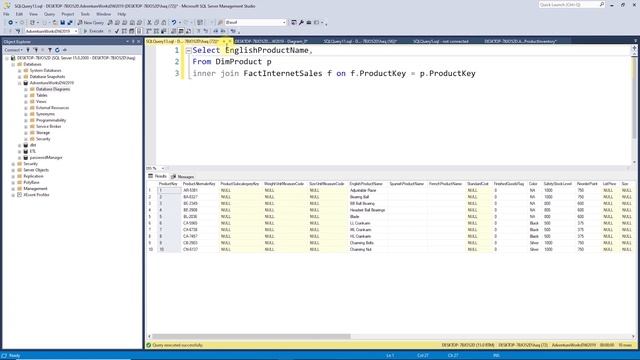
Task: Click the pin icon on Object Explorer panel
Action: point(133,41)
